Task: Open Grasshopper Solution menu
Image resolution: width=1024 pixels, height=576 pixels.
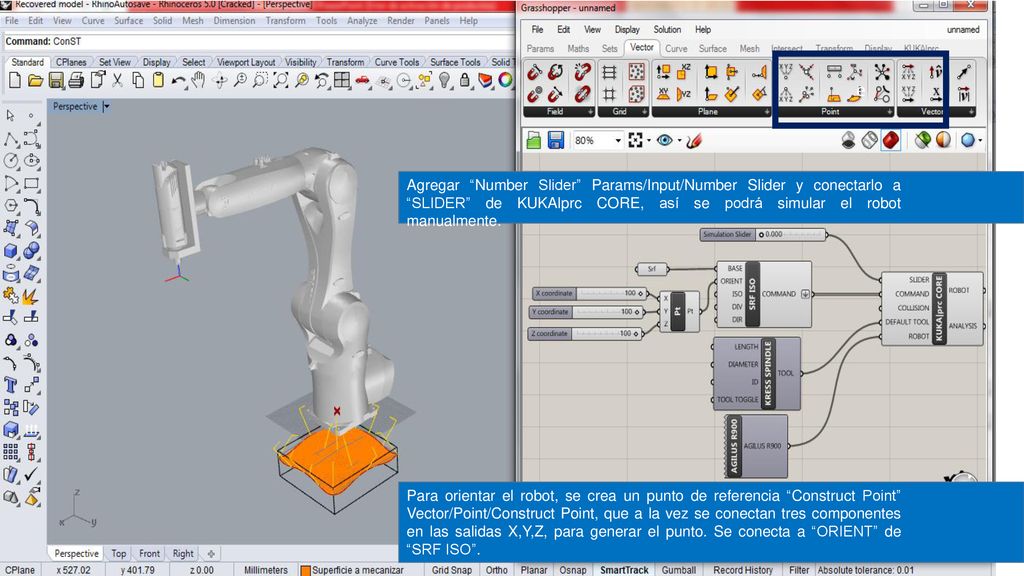Action: [x=667, y=29]
